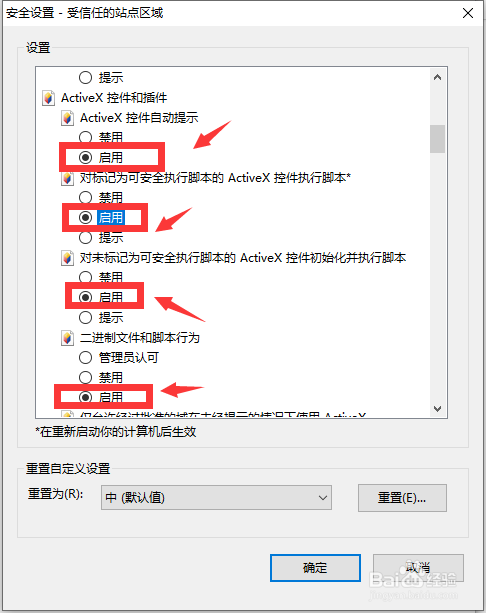The image size is (486, 613).
Task: Click the ActiveX 控件和插件 category icon
Action: [x=48, y=98]
